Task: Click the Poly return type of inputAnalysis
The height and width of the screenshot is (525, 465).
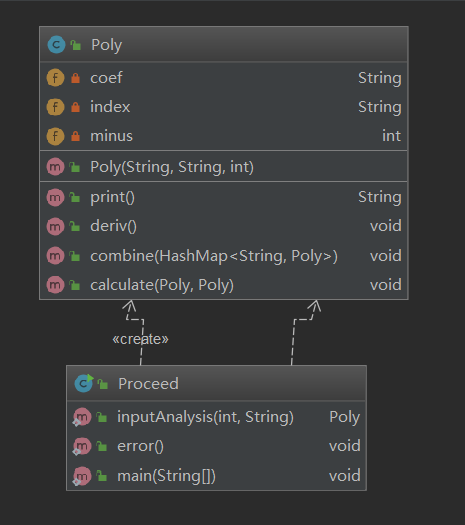Action: point(344,417)
